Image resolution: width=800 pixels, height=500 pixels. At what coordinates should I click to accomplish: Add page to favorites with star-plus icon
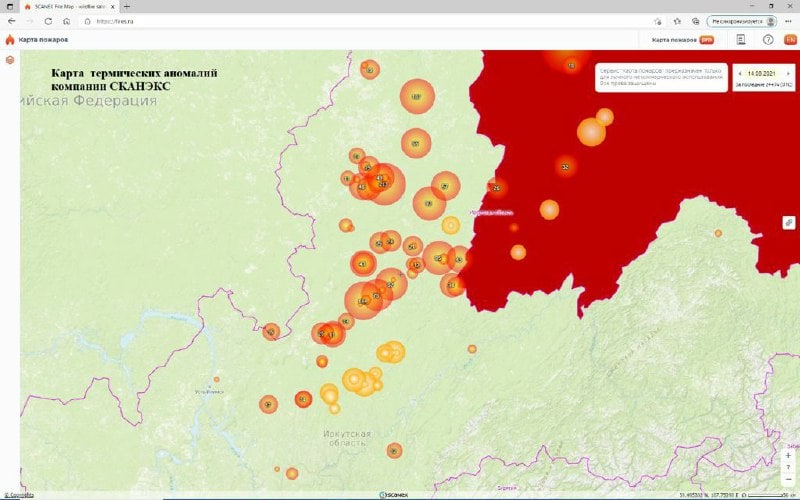point(658,21)
